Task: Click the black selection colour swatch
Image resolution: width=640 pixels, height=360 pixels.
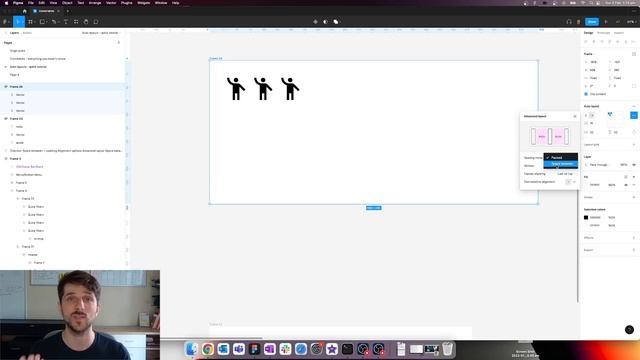Action: coord(586,218)
